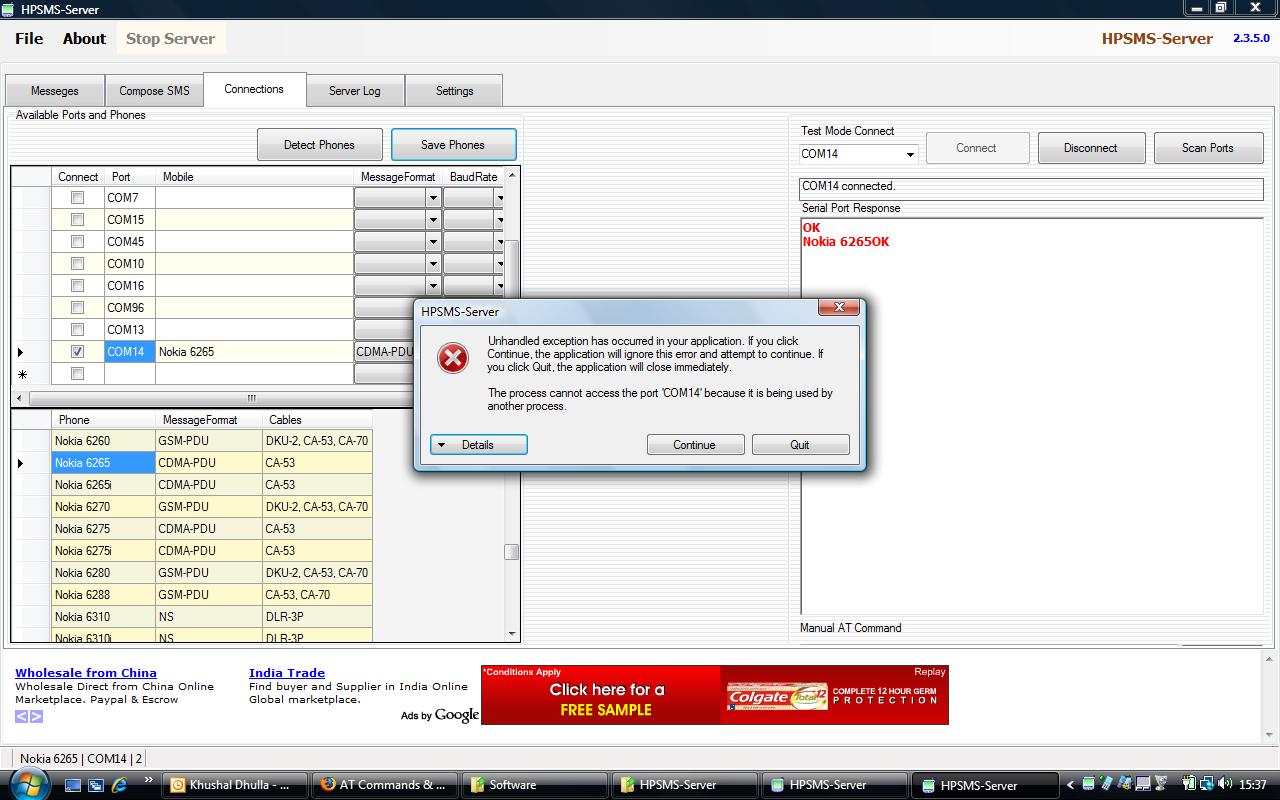Close the HPSMS-Server error dialog with X
This screenshot has width=1280, height=800.
tap(839, 307)
